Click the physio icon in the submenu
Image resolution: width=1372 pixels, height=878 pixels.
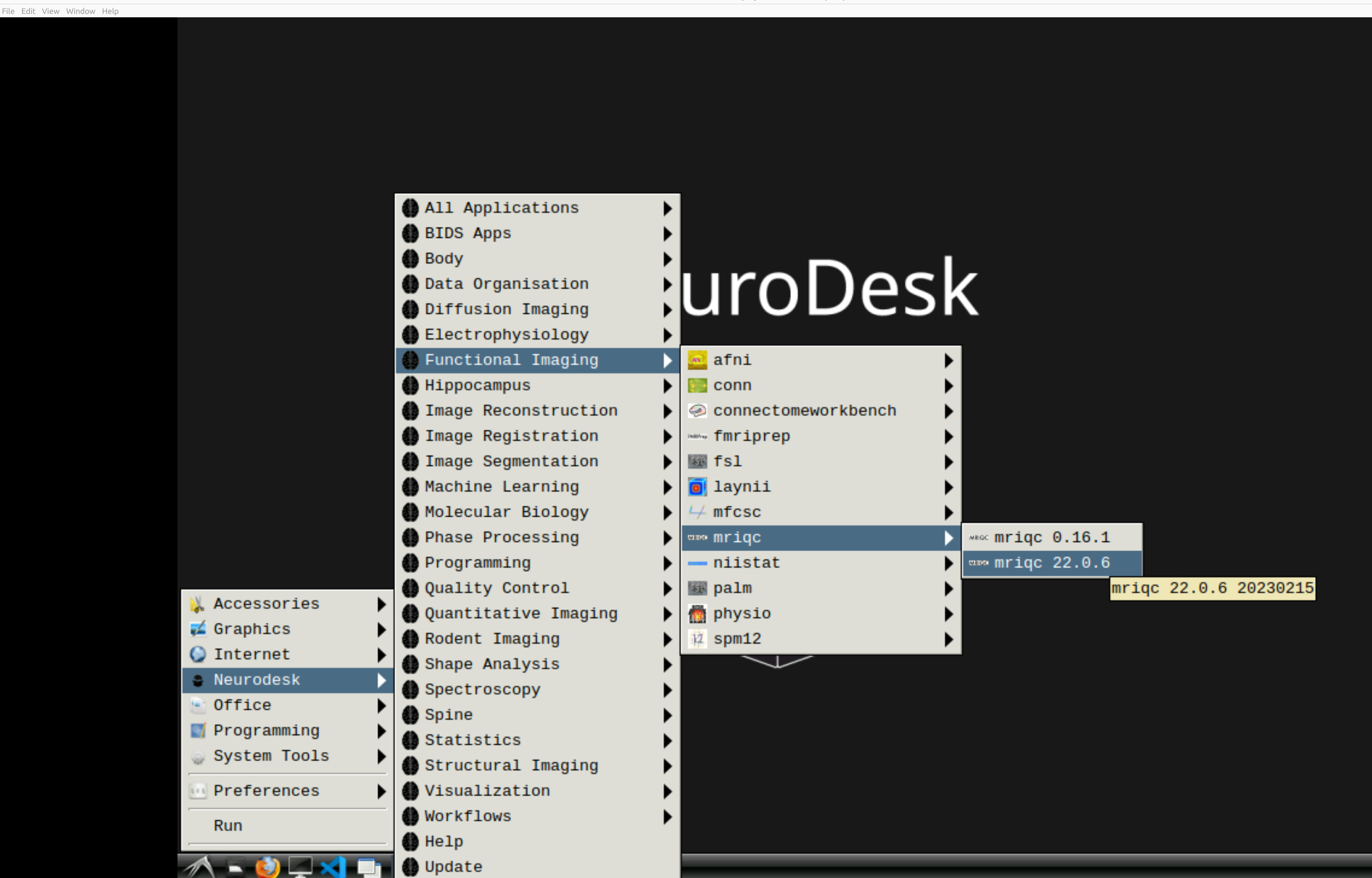[697, 614]
